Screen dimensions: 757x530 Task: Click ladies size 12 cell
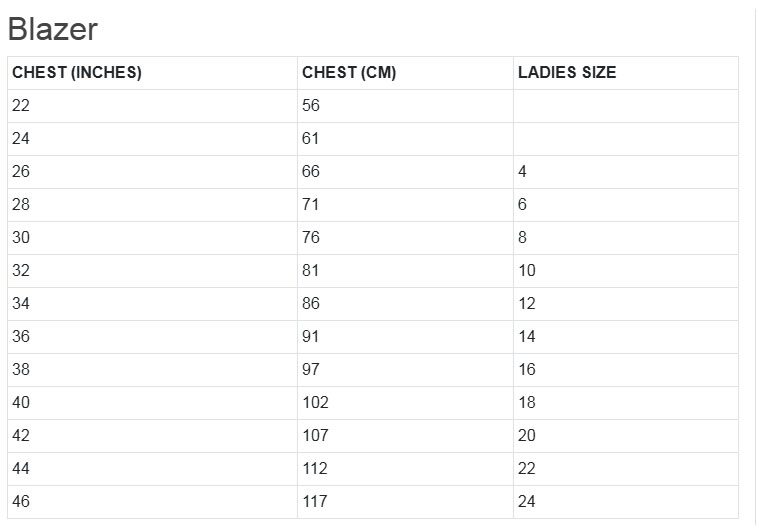click(527, 304)
